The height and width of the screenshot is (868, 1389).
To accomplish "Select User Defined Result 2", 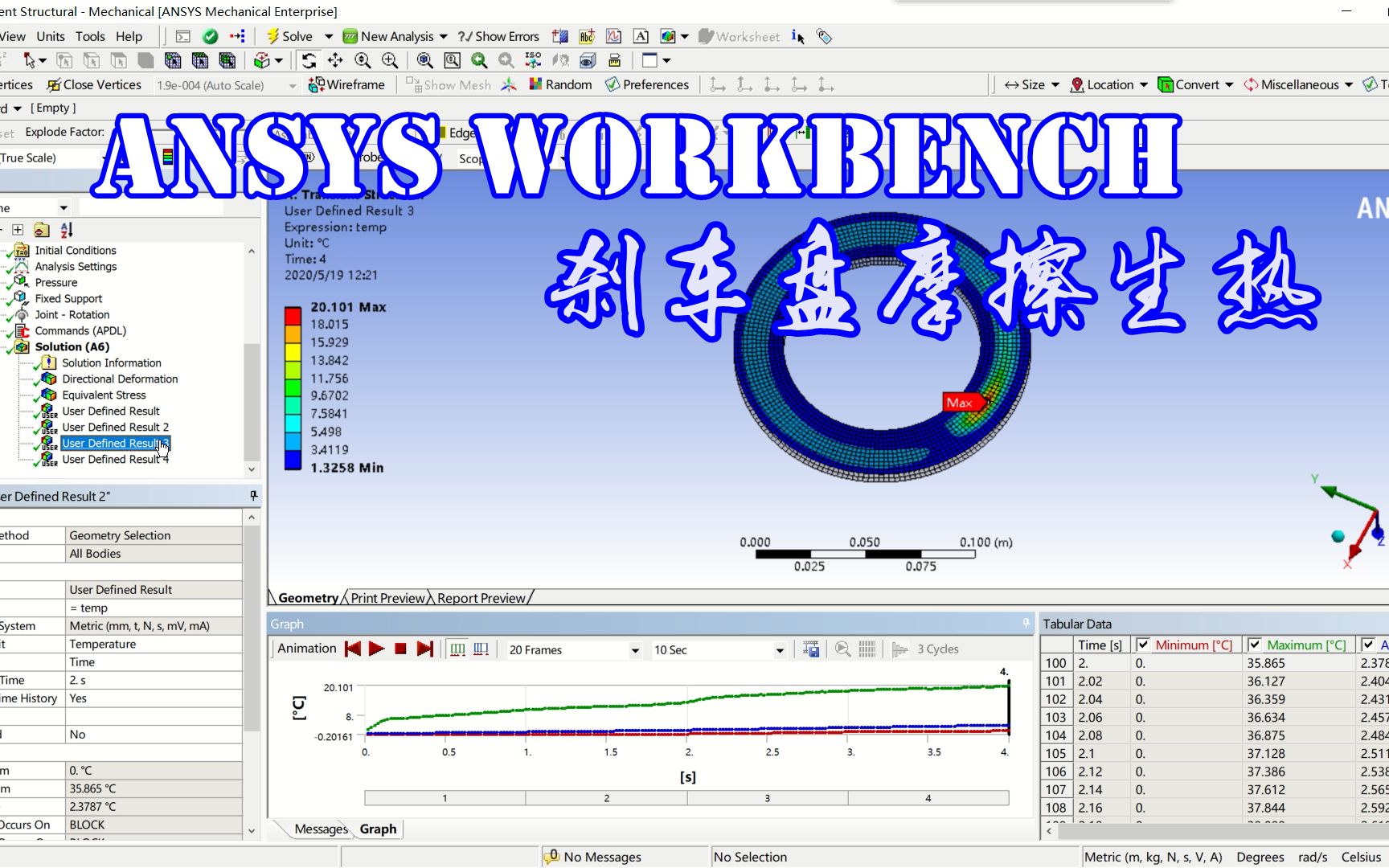I will pyautogui.click(x=115, y=427).
